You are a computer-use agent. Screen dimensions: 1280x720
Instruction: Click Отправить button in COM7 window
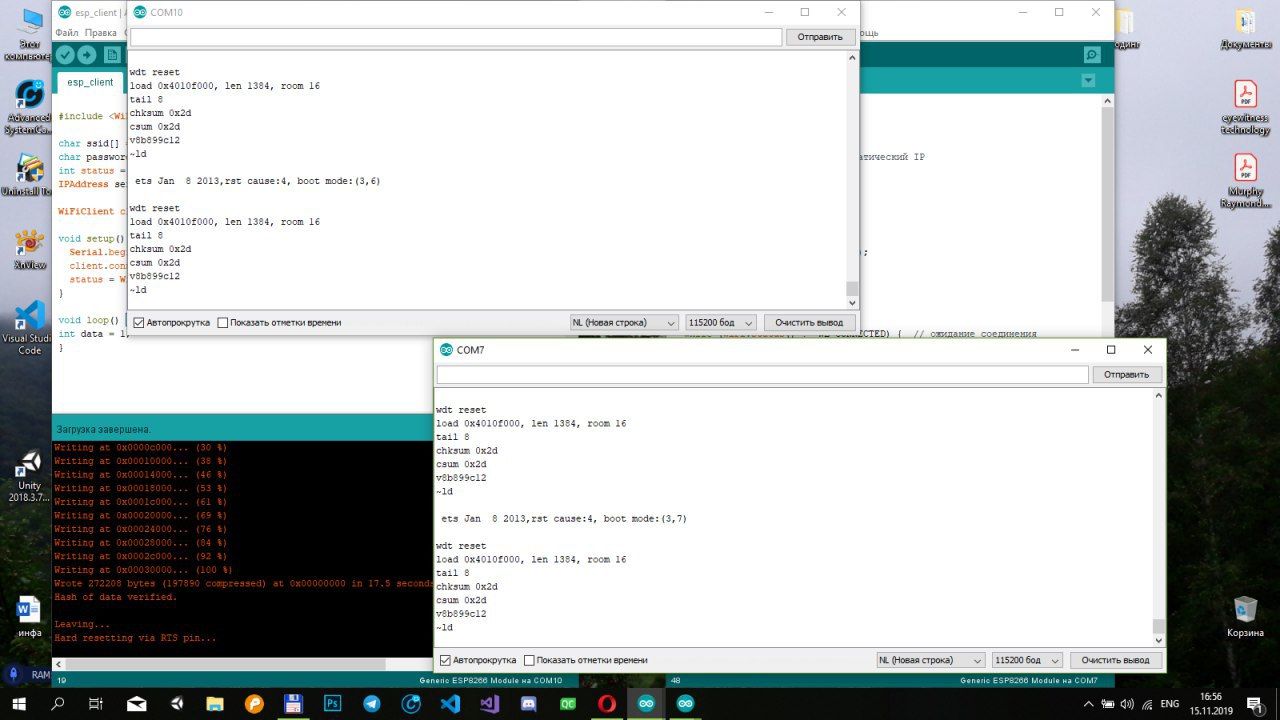1127,375
